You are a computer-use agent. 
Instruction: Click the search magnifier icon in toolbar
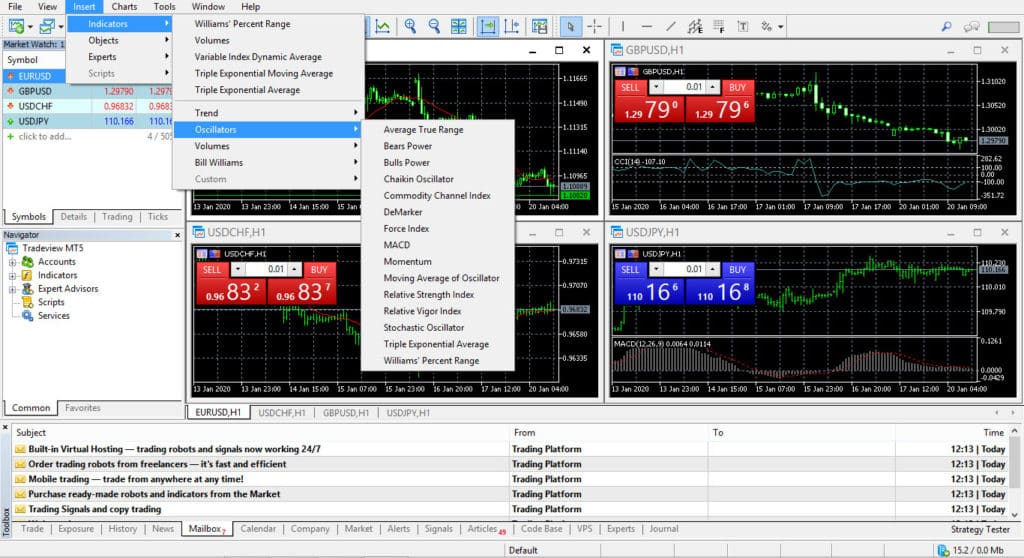(947, 26)
